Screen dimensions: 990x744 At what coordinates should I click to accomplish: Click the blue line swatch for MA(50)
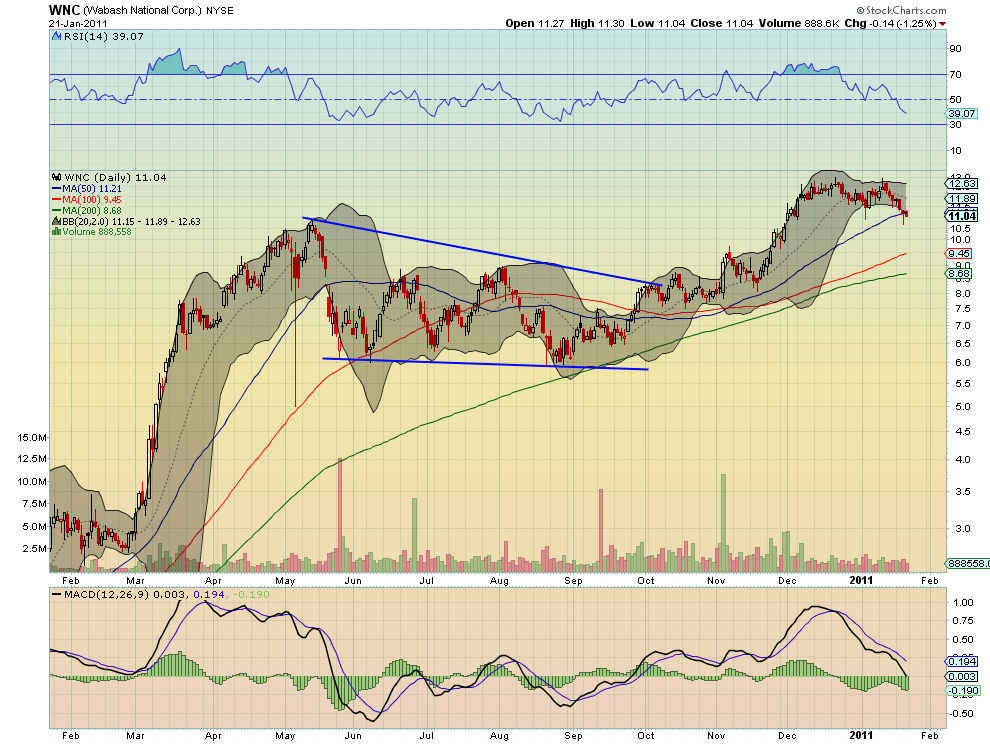tap(56, 189)
